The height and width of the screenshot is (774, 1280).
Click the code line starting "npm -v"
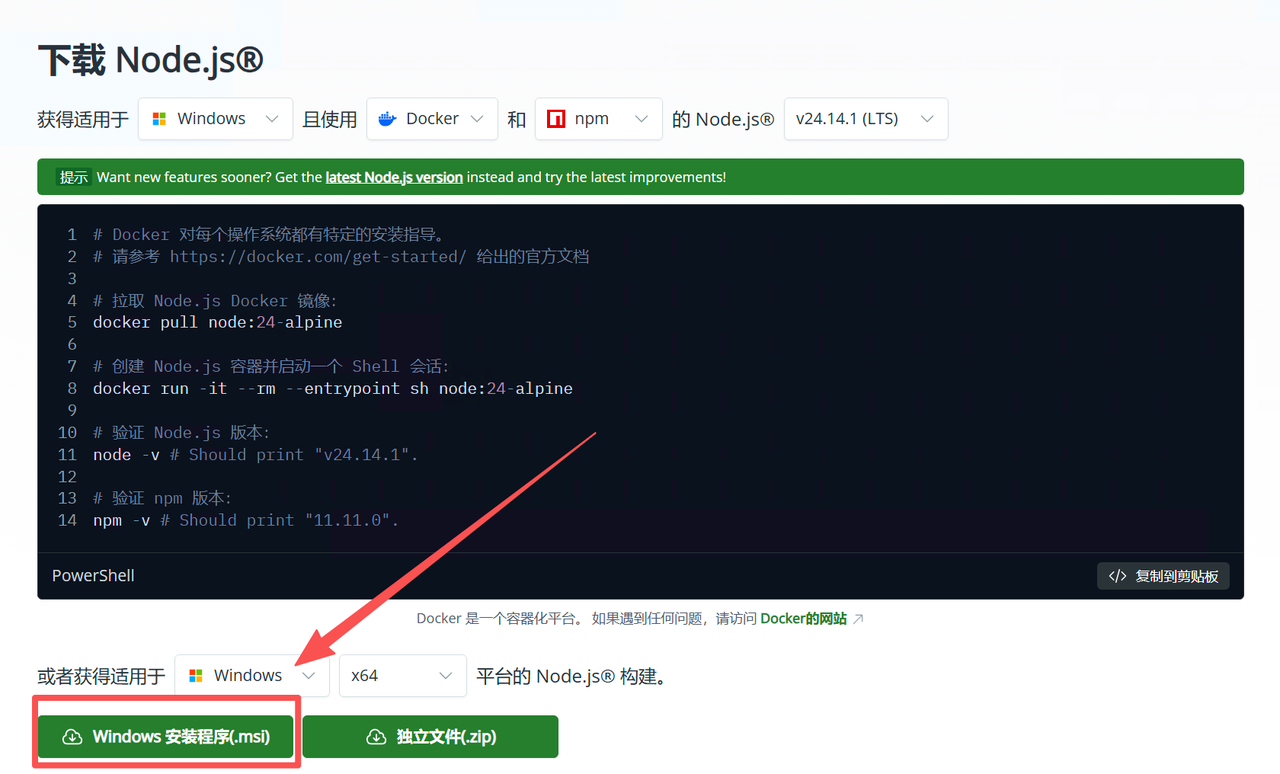click(246, 520)
